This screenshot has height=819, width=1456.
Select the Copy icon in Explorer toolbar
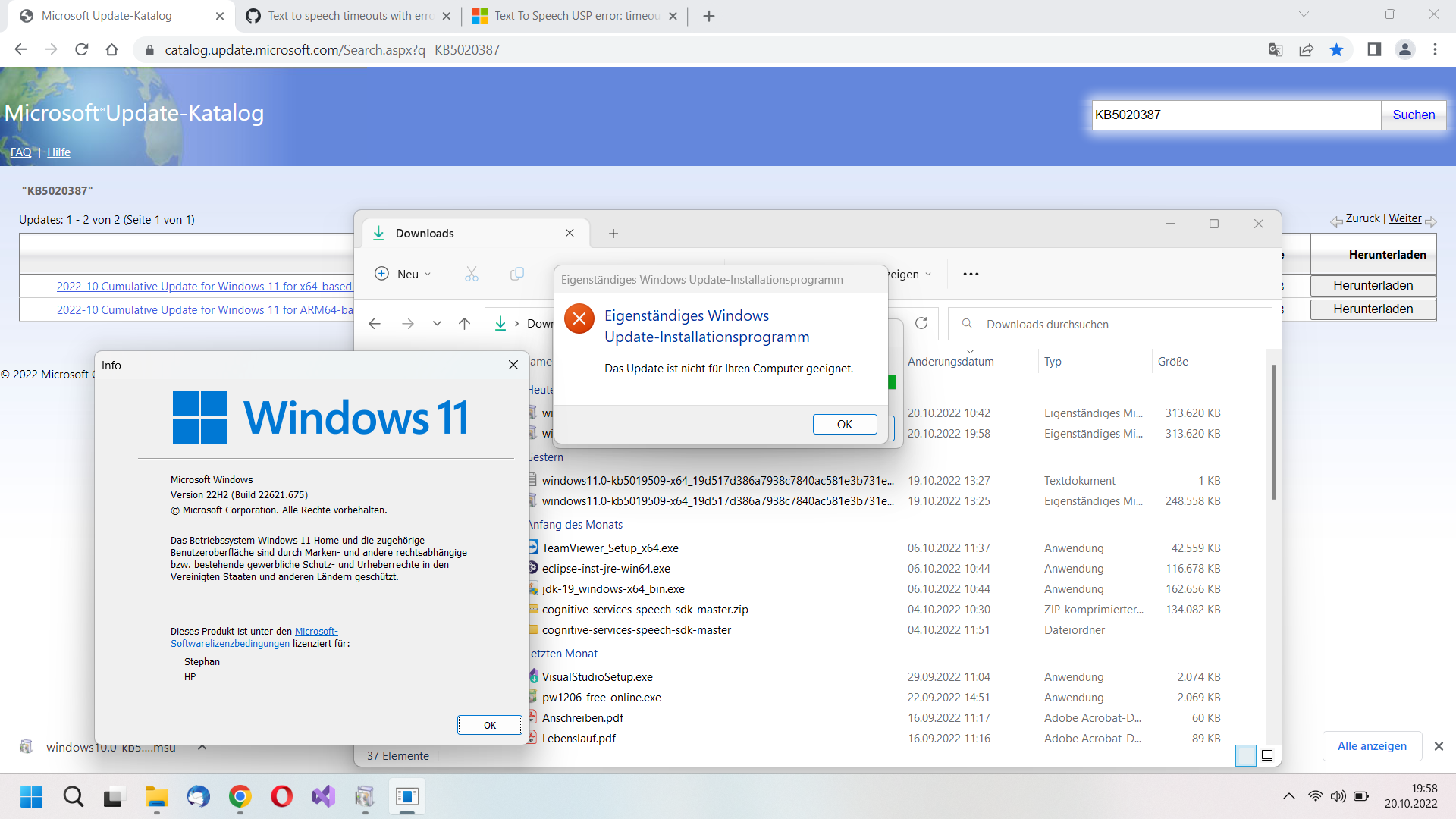pos(518,274)
